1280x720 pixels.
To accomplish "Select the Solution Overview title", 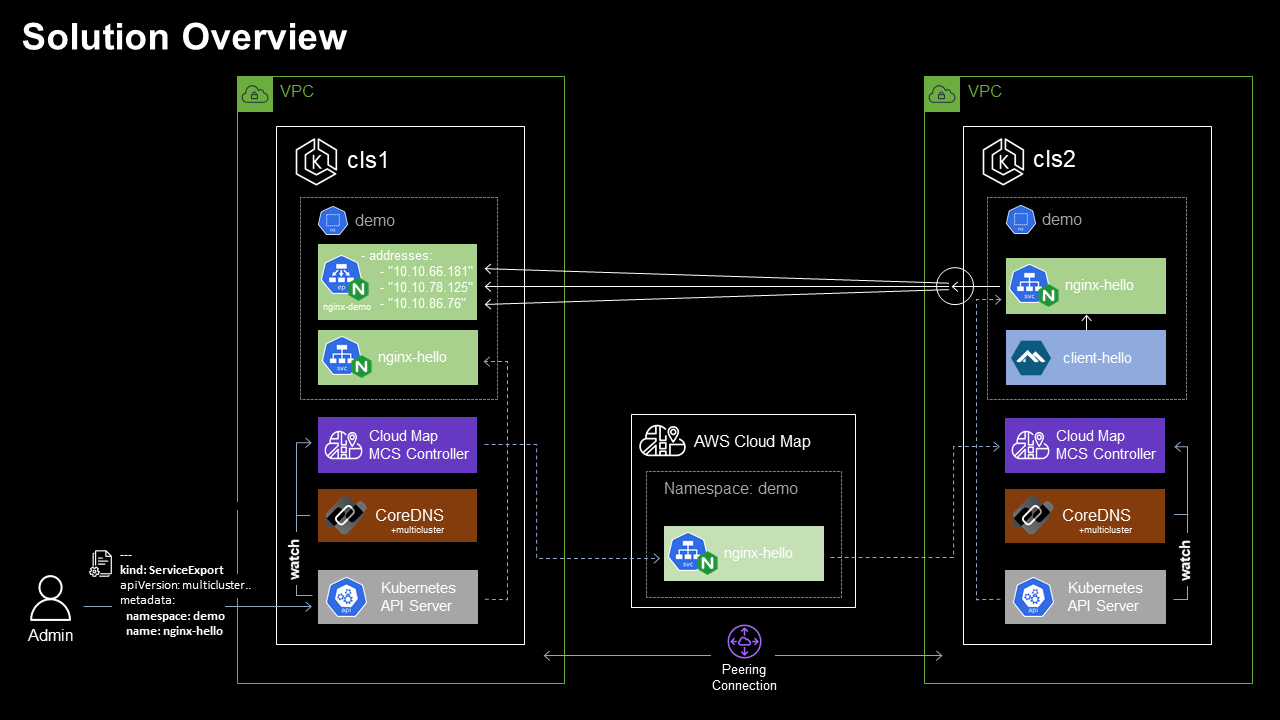I will pos(184,37).
